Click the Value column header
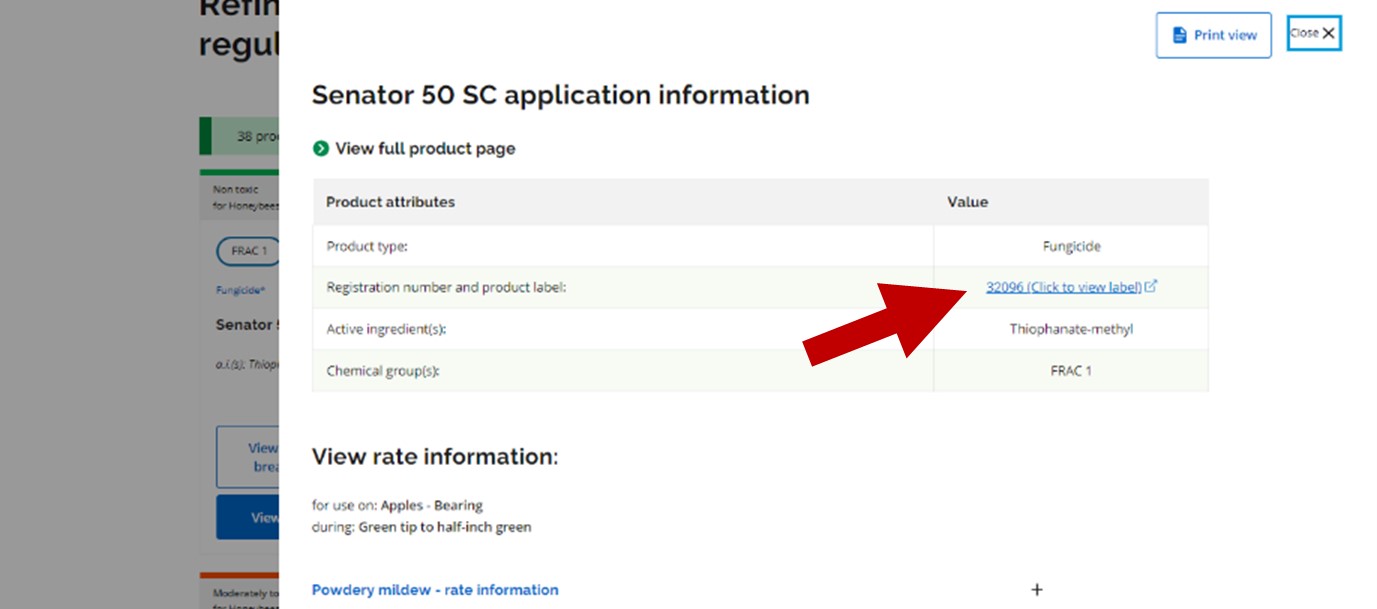1377x609 pixels. (967, 202)
